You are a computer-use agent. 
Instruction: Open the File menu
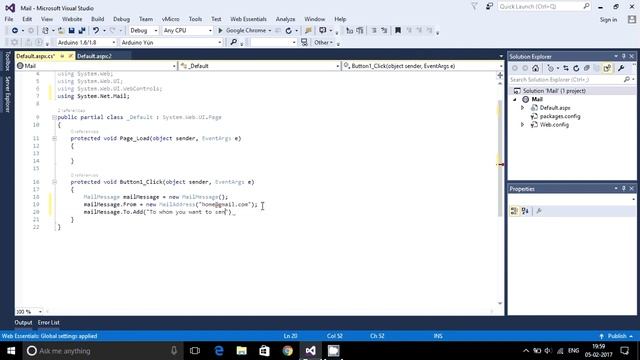click(9, 19)
